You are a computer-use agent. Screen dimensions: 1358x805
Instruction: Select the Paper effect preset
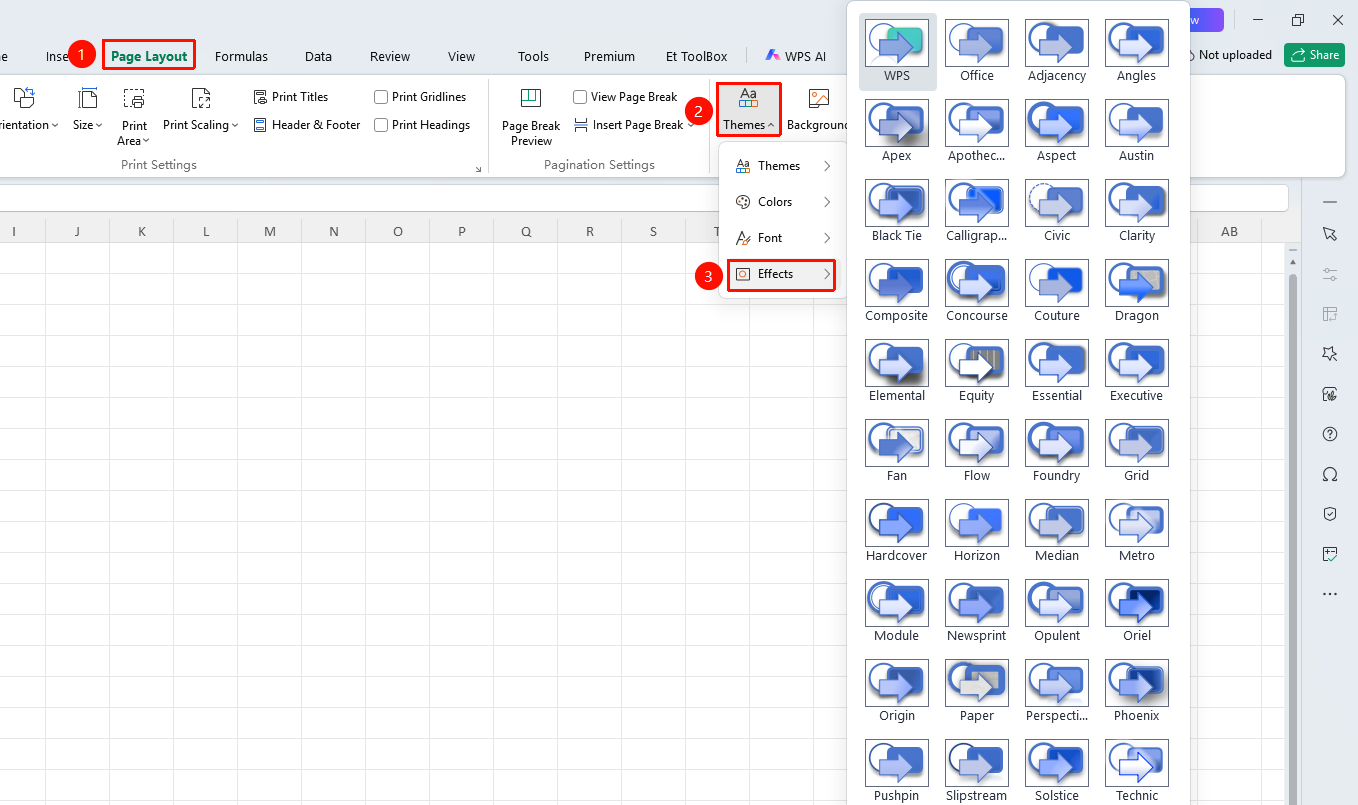(x=977, y=692)
